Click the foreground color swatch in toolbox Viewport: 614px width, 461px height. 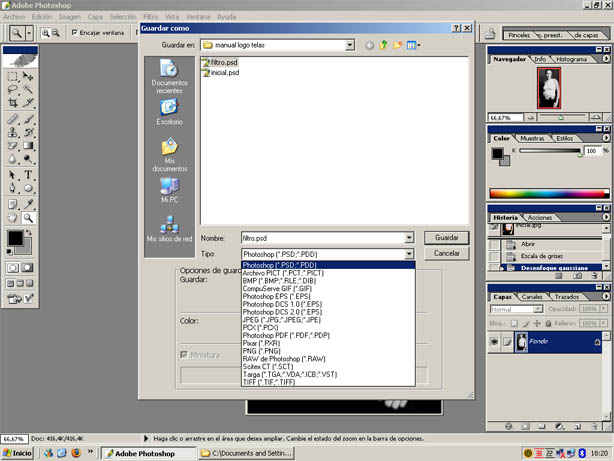coord(15,238)
